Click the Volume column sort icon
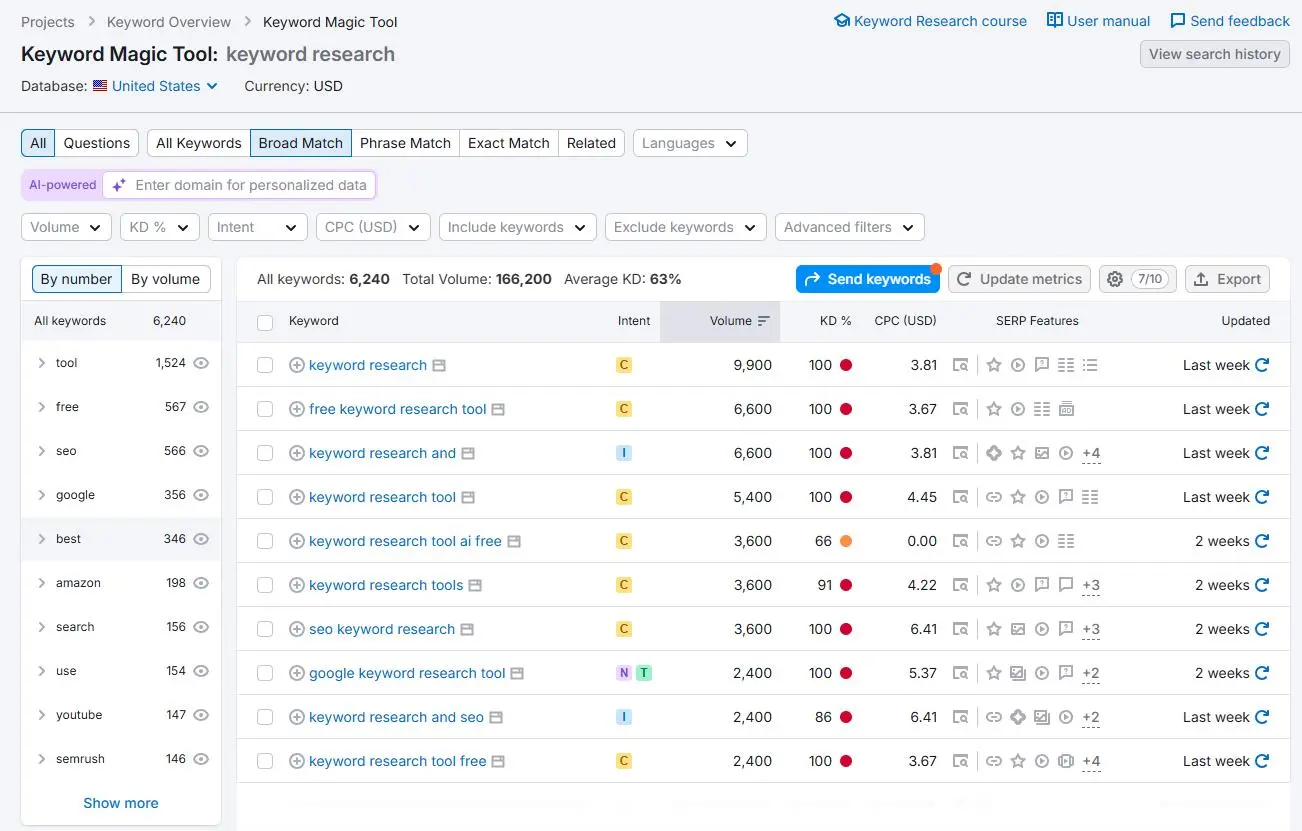This screenshot has width=1302, height=831. pyautogui.click(x=764, y=321)
